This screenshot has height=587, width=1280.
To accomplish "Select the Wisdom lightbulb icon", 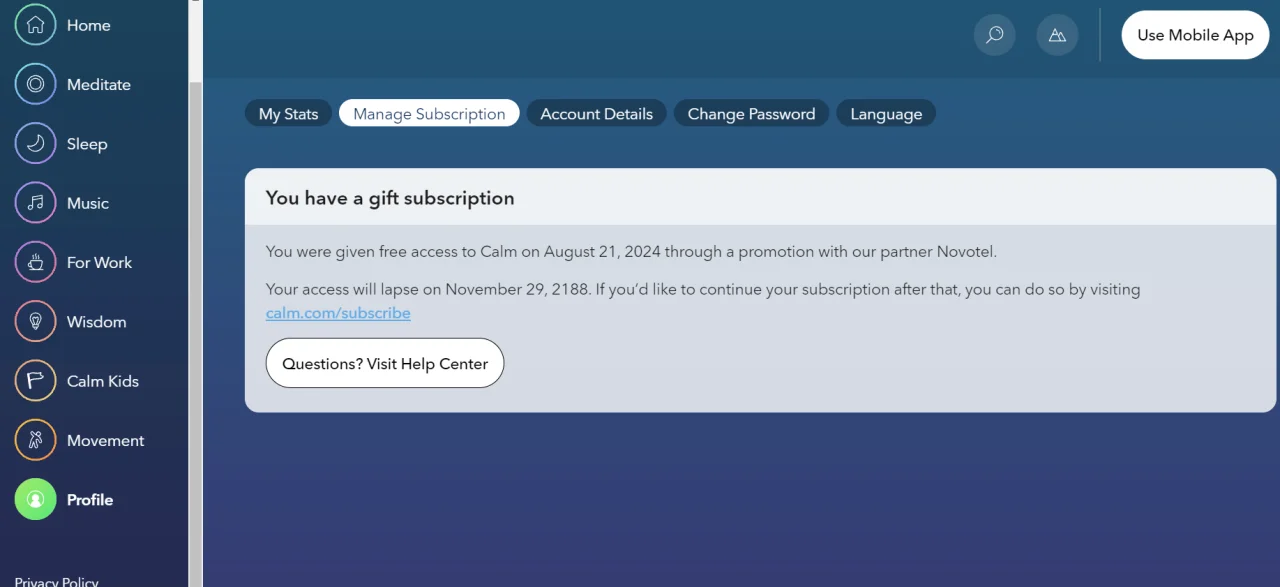I will 35,322.
